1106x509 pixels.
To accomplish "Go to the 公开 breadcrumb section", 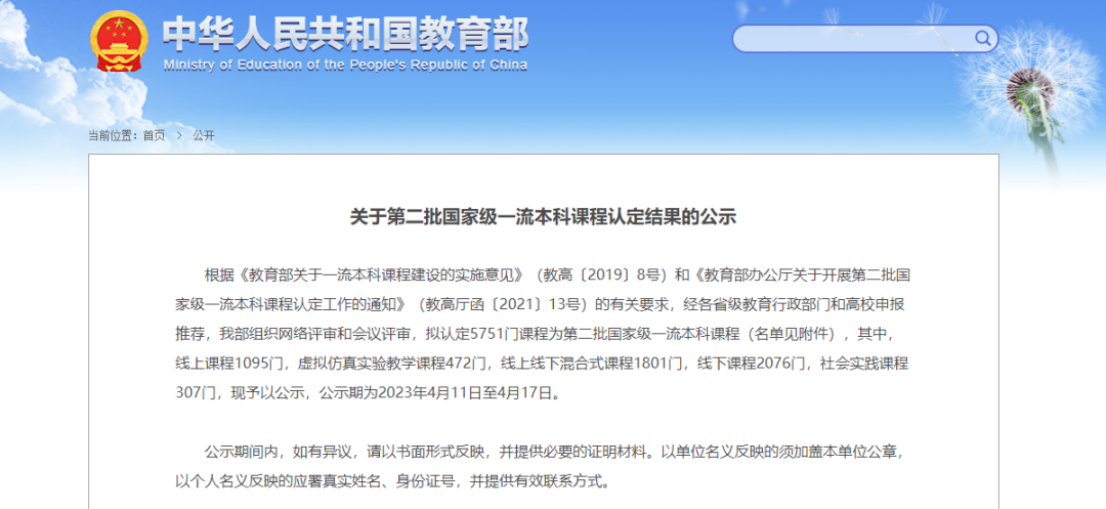I will [x=204, y=135].
